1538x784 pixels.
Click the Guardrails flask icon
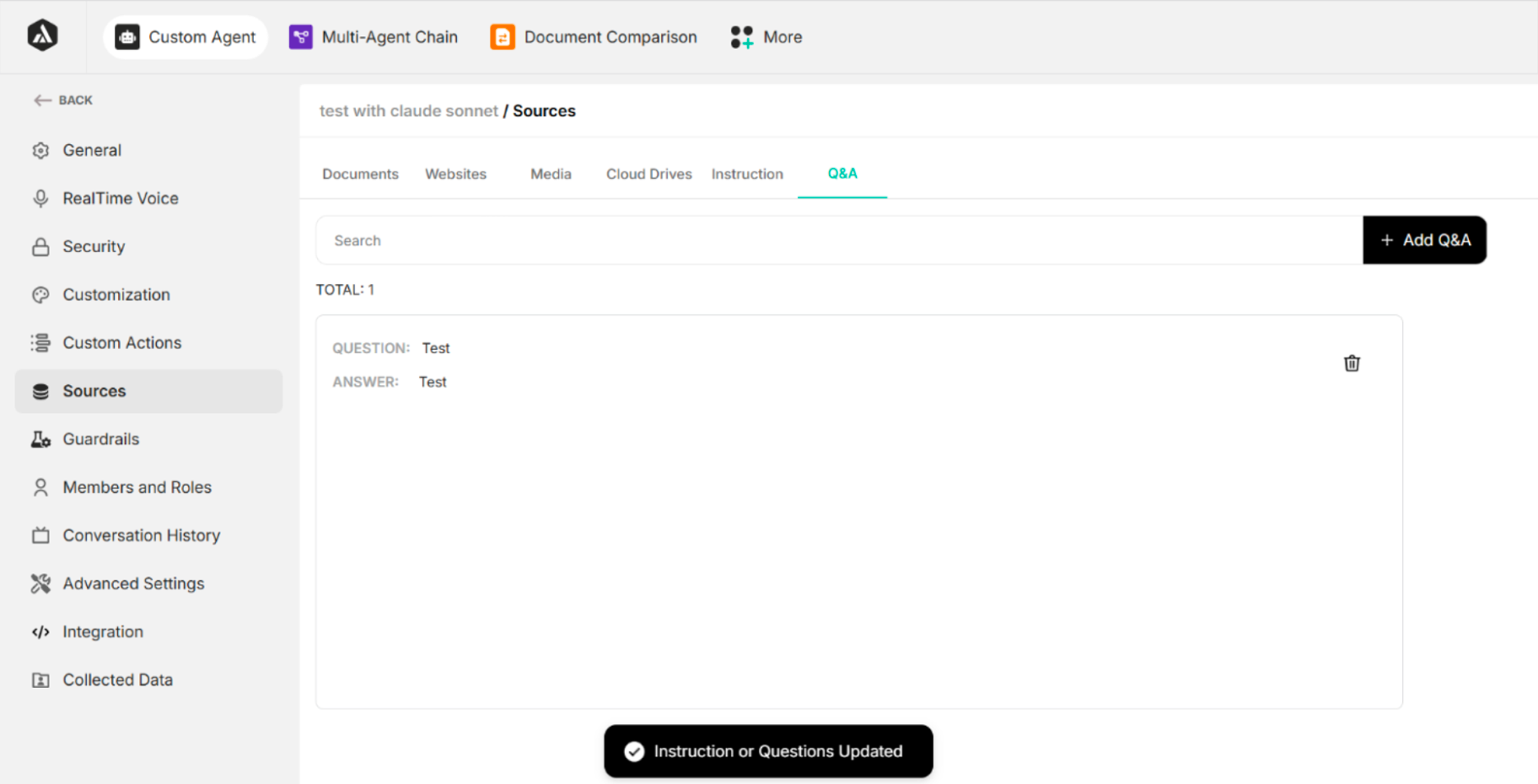tap(40, 440)
